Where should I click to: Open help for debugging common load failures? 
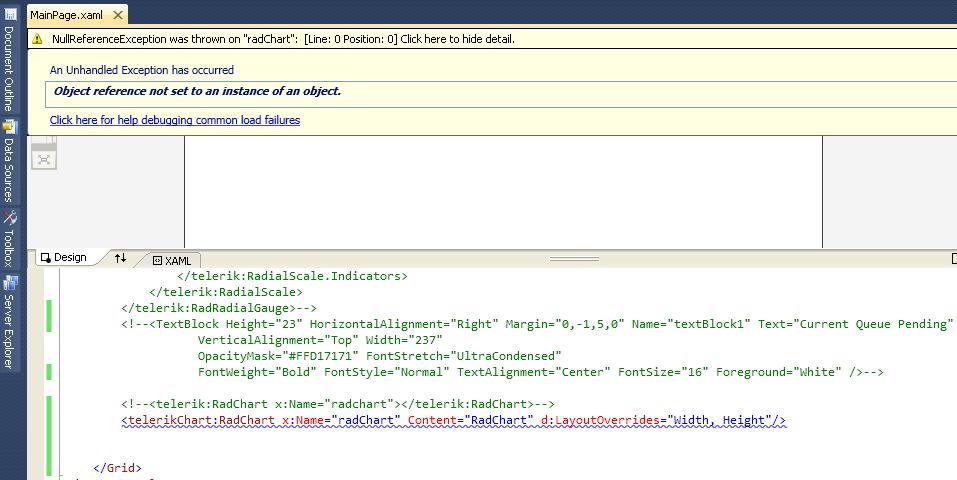pos(175,120)
